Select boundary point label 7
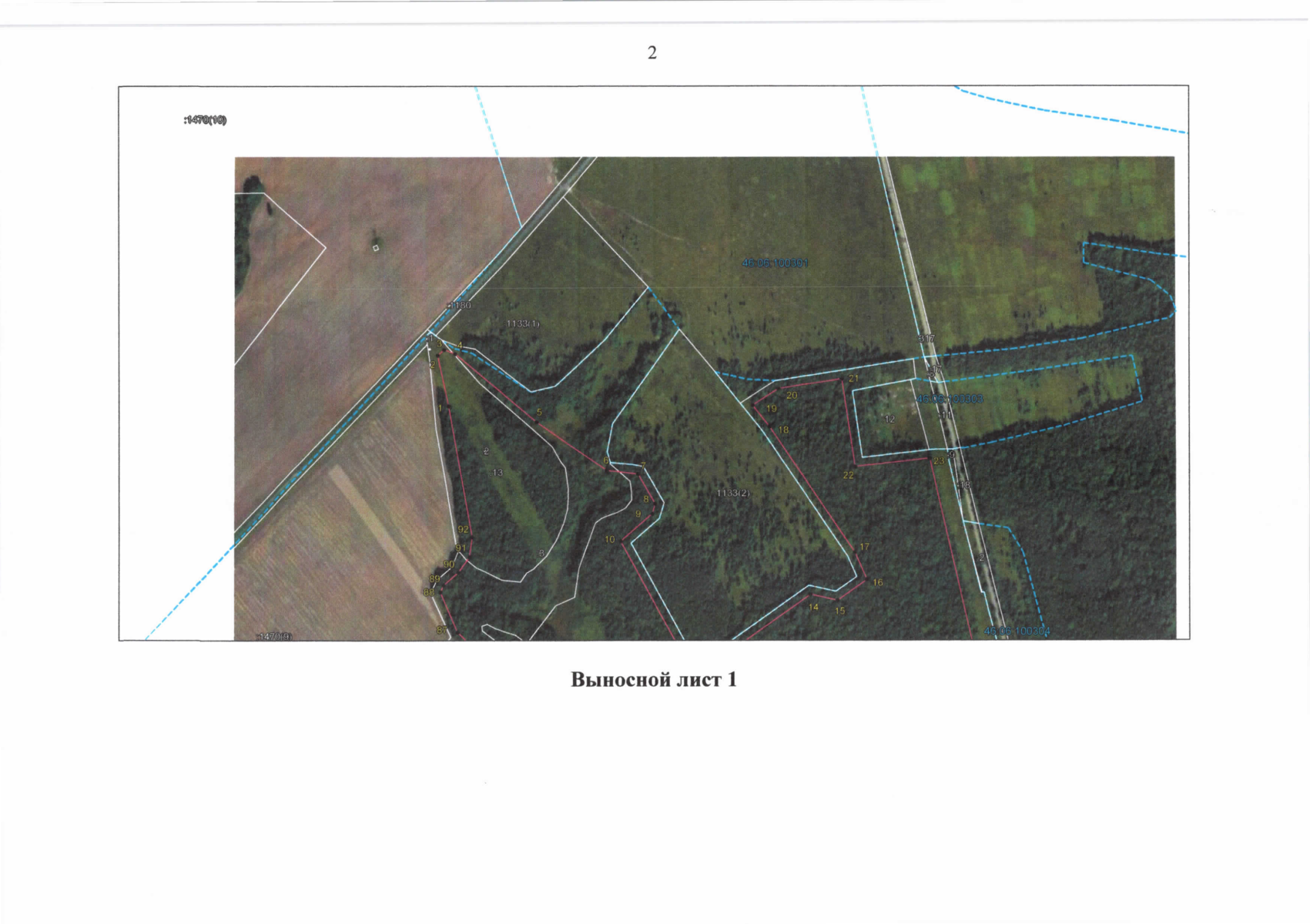The image size is (1310, 924). click(x=642, y=466)
